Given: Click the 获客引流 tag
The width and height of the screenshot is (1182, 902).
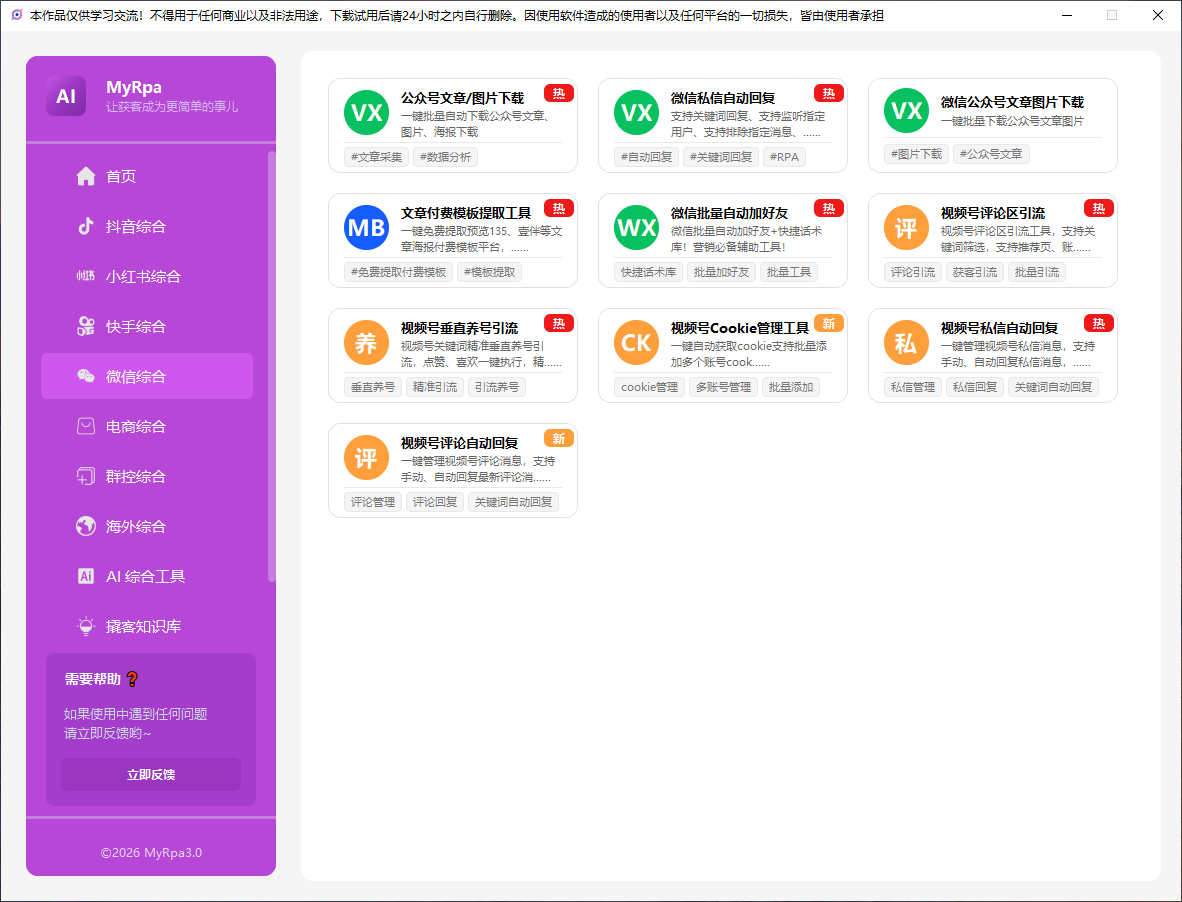Looking at the screenshot, I should pyautogui.click(x=975, y=272).
